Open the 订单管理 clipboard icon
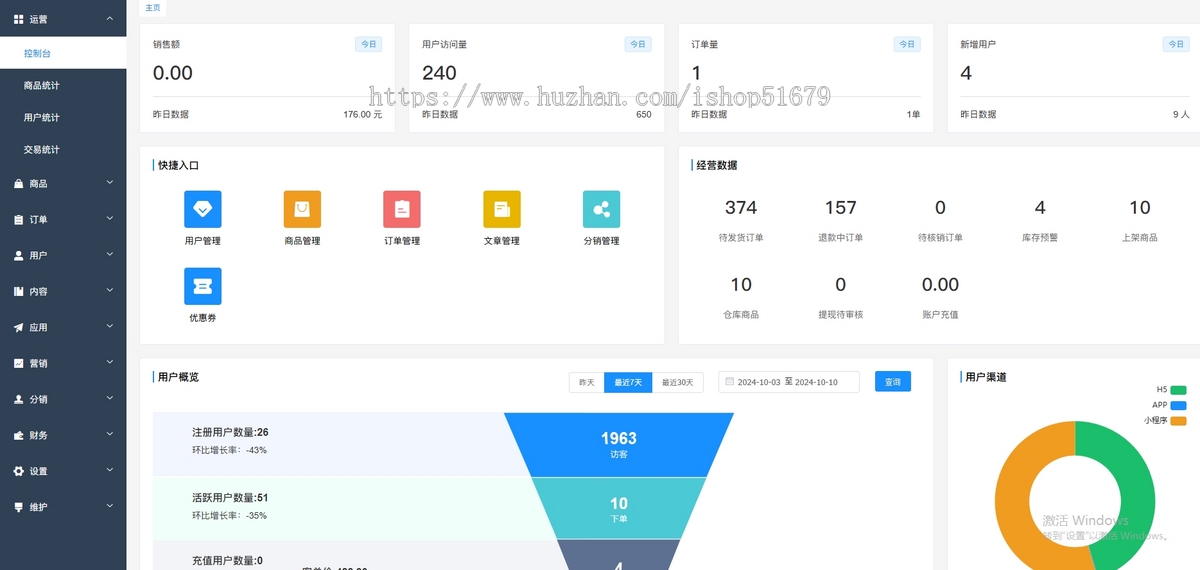Screen dimensions: 1200x570 click(x=402, y=209)
